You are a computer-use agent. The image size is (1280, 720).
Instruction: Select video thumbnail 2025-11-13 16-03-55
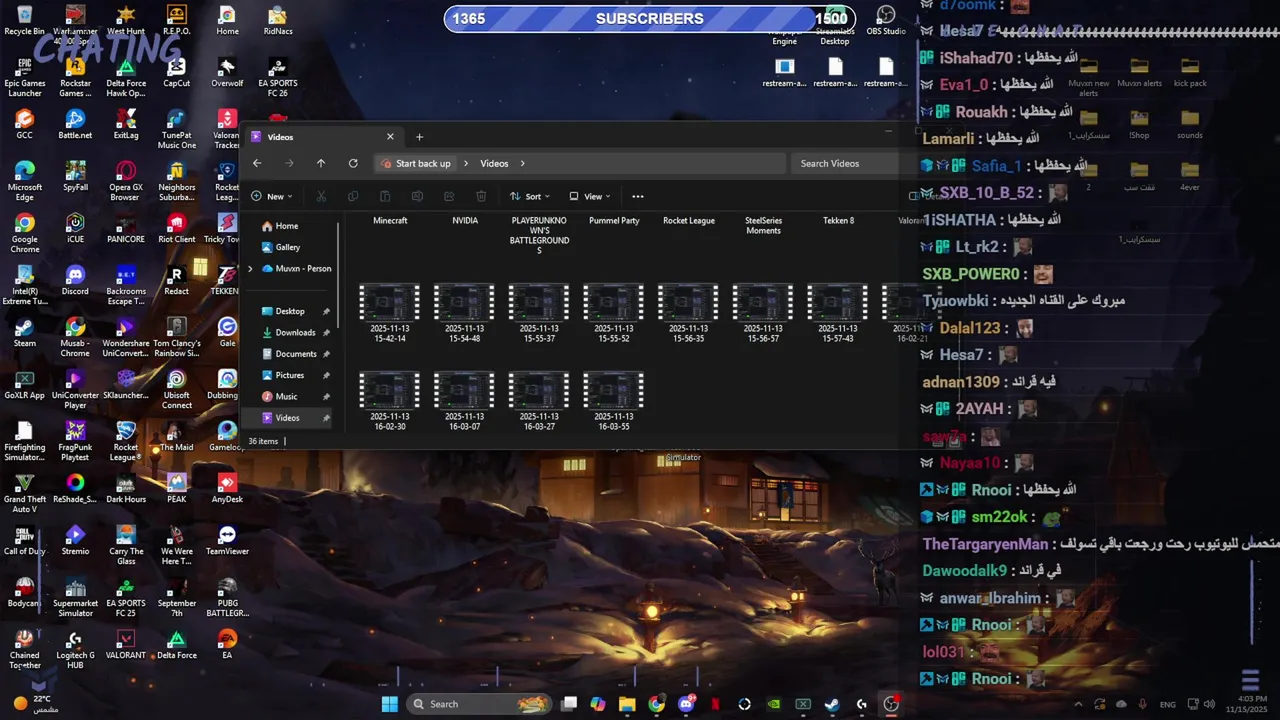tap(613, 401)
